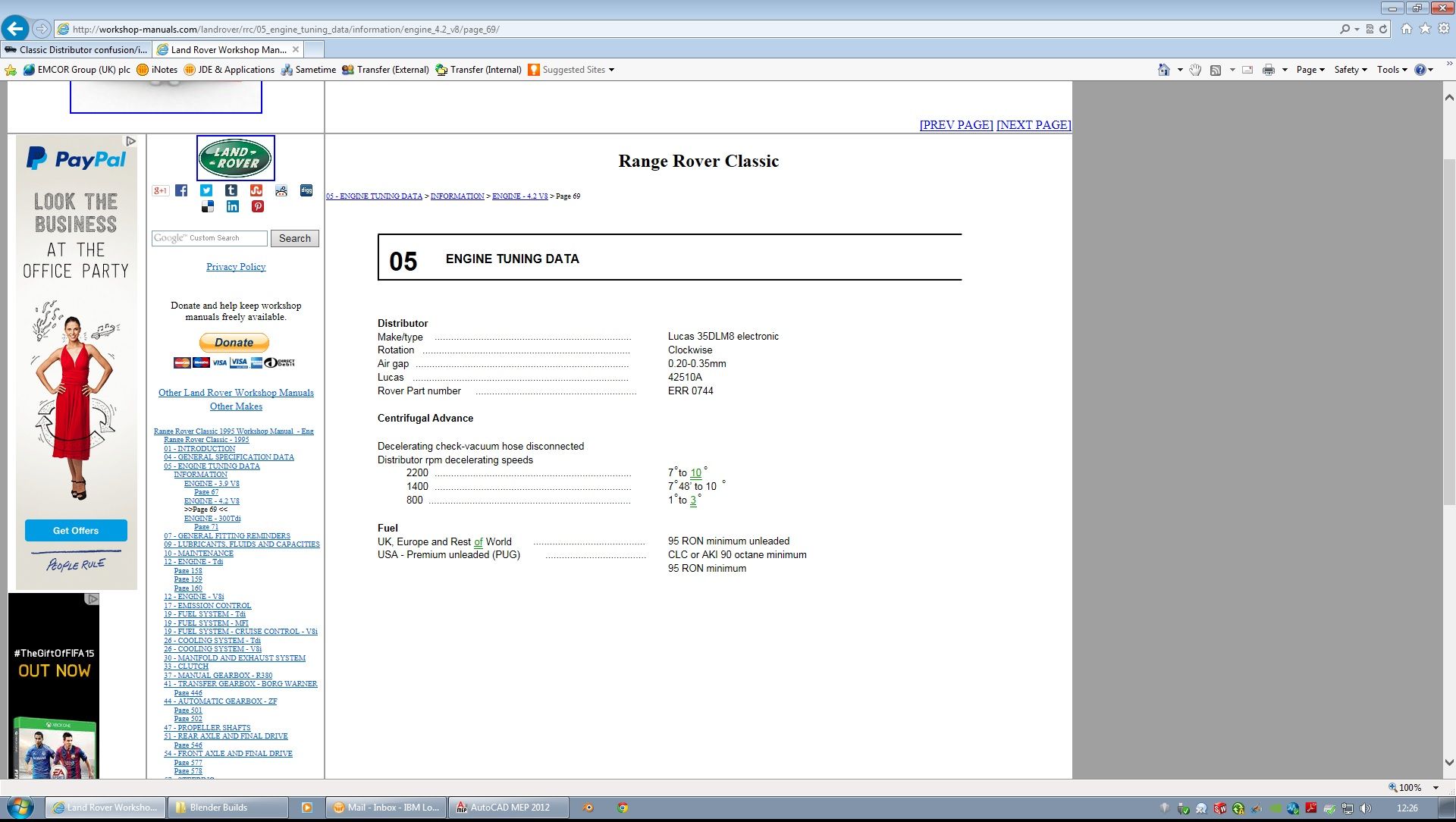Viewport: 1456px width, 822px height.
Task: Share via Digg icon
Action: (306, 190)
